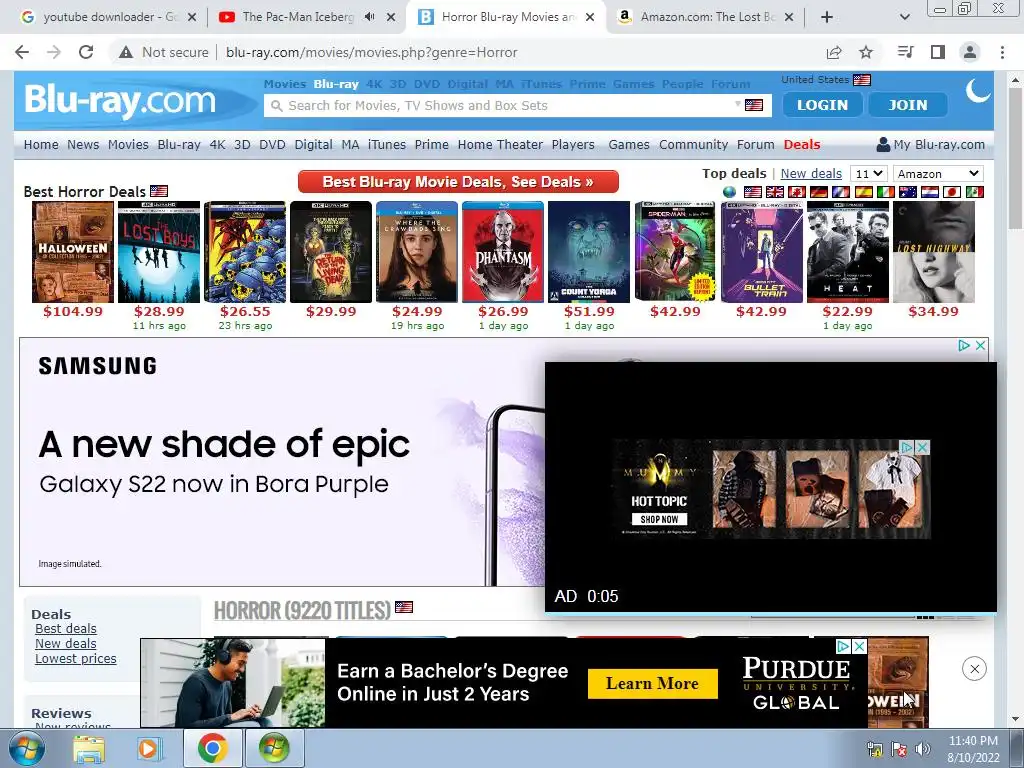Open New deals link
The image size is (1024, 768).
coord(811,174)
